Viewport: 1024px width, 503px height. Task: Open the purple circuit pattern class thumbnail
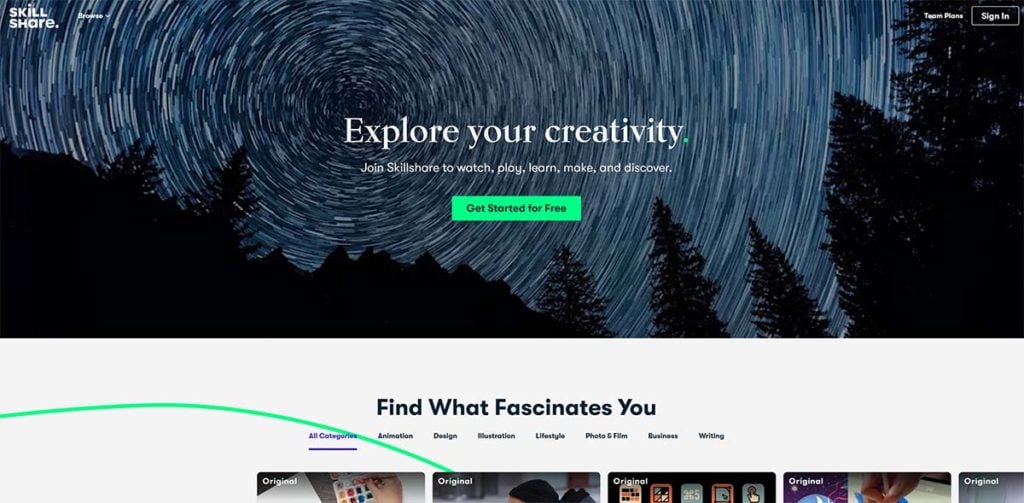(867, 487)
